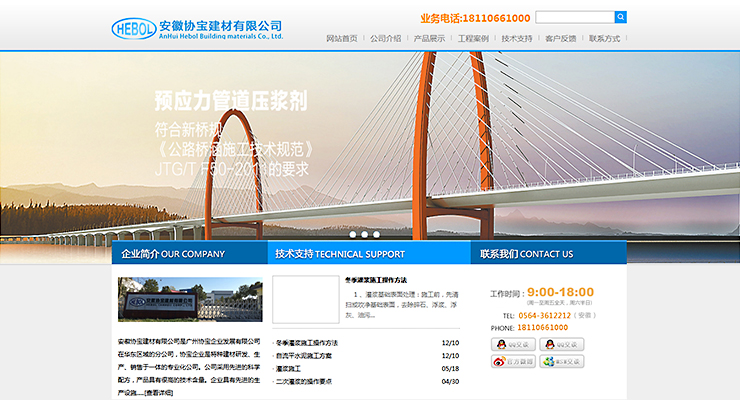Screen dimensions: 740x400
Task: Select the first carousel slide dot
Action: tap(353, 234)
